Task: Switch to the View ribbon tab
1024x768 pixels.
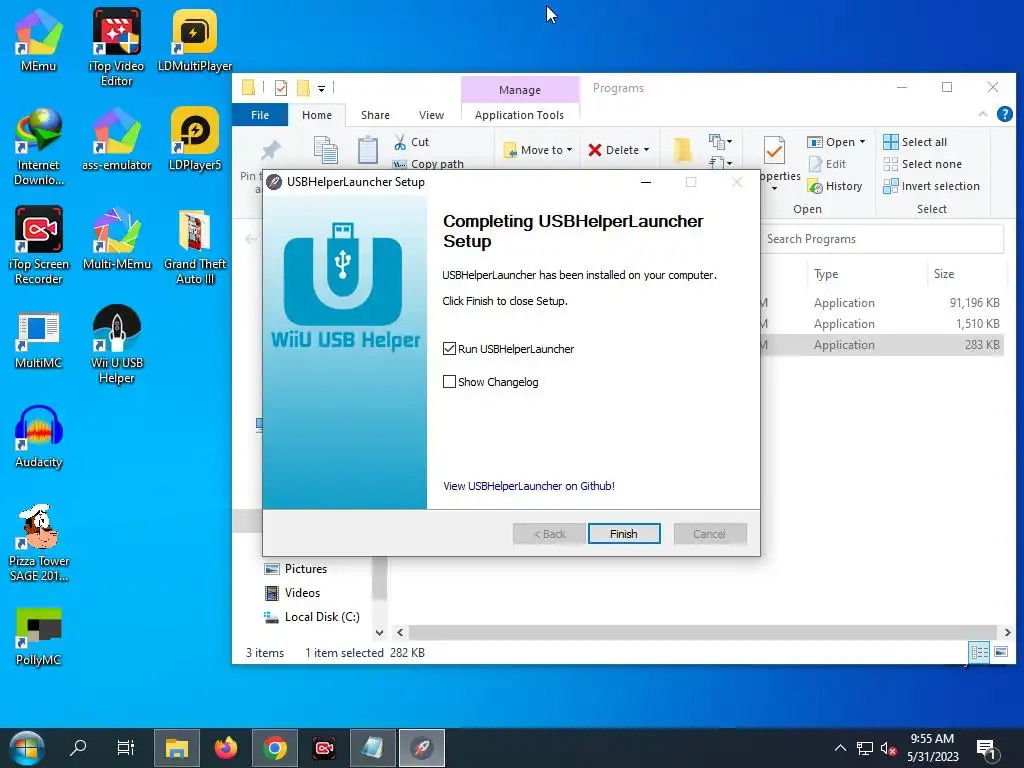Action: (x=431, y=115)
